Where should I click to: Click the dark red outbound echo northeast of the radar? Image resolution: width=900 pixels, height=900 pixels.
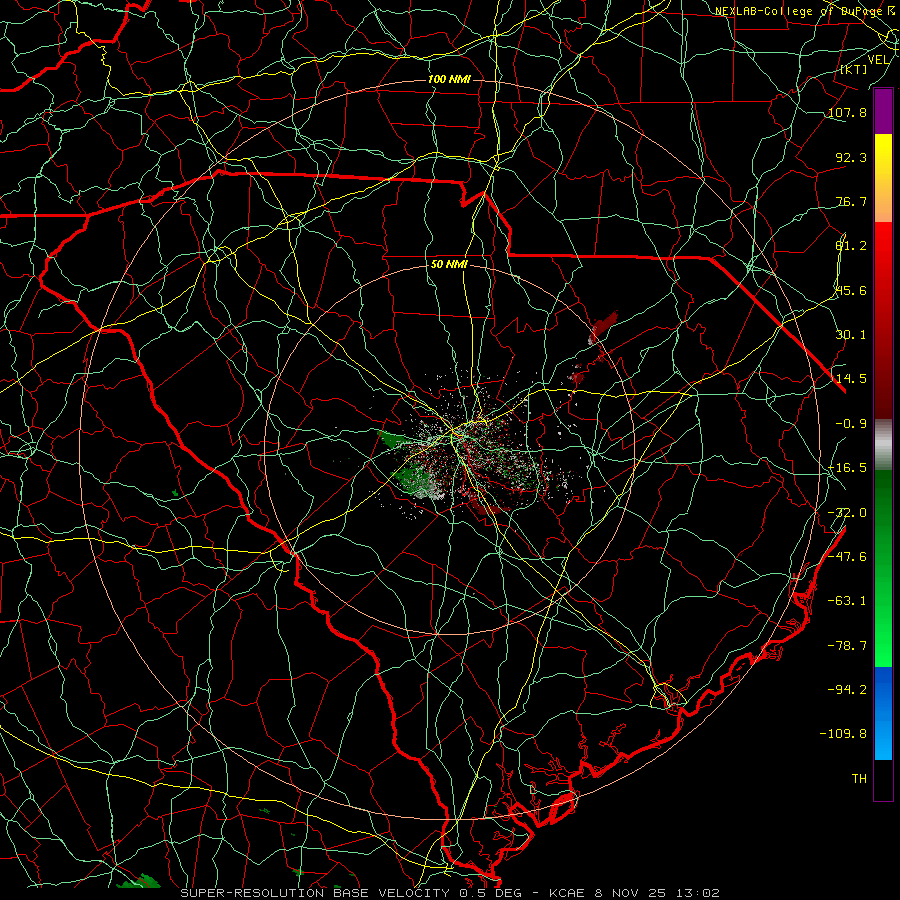point(603,327)
